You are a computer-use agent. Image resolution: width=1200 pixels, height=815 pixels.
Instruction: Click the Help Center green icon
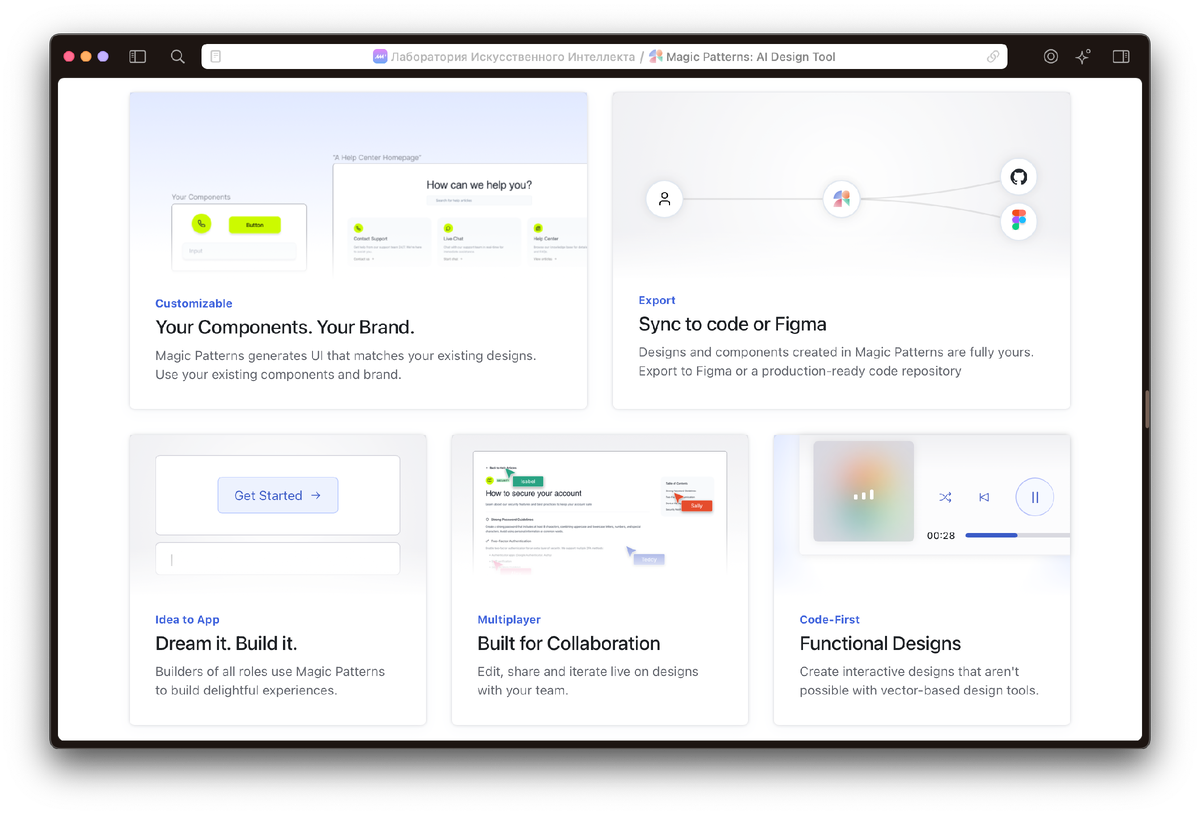click(x=538, y=228)
